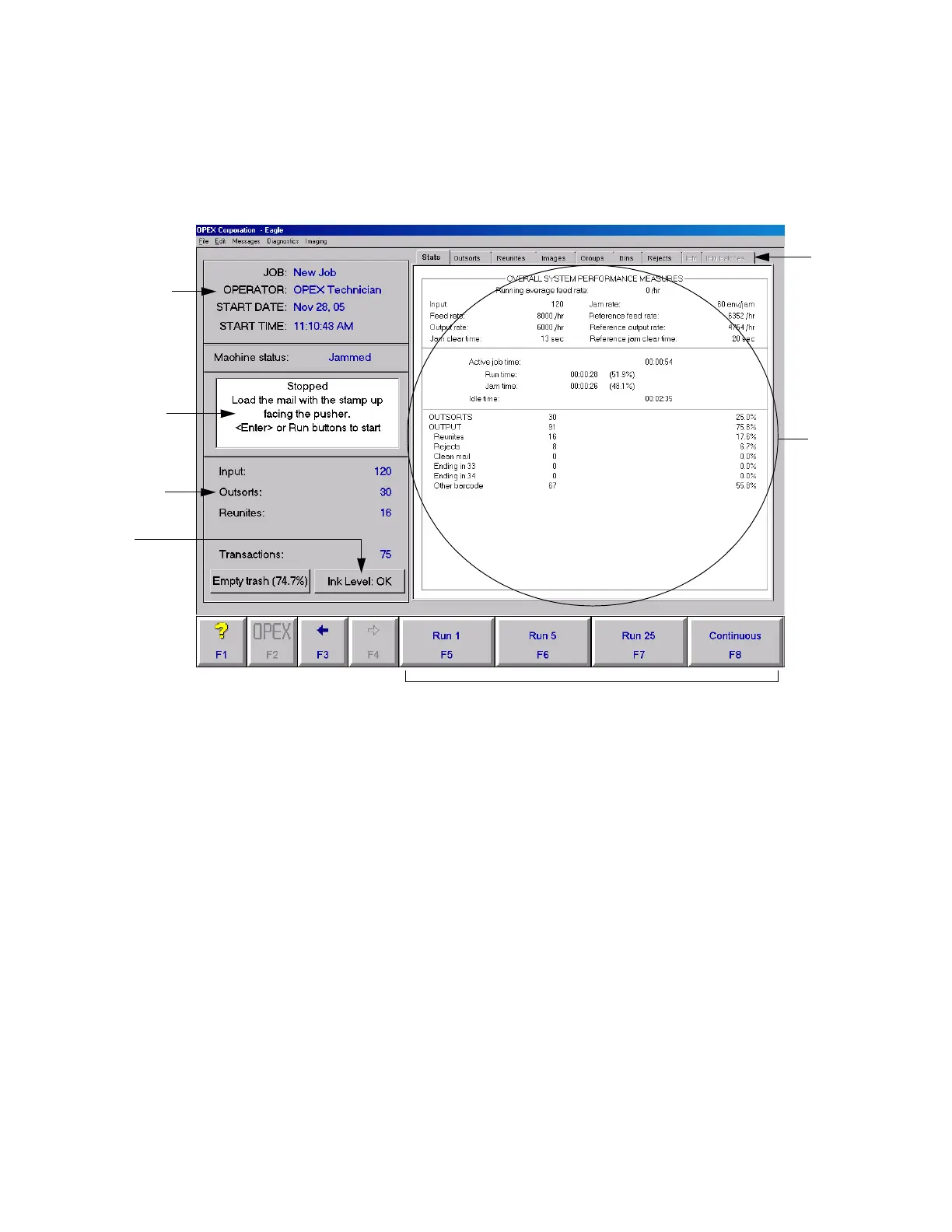Click Idle time value '00:02:35'
952x1232 pixels.
click(659, 399)
